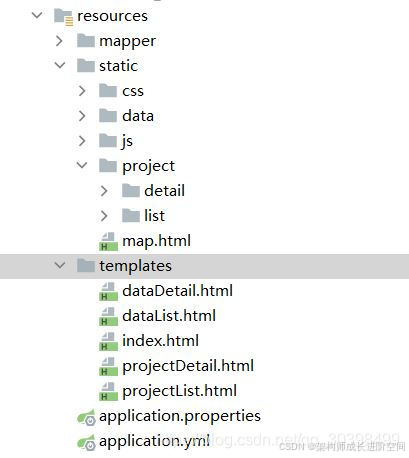Select the mapper folder name

click(x=127, y=42)
